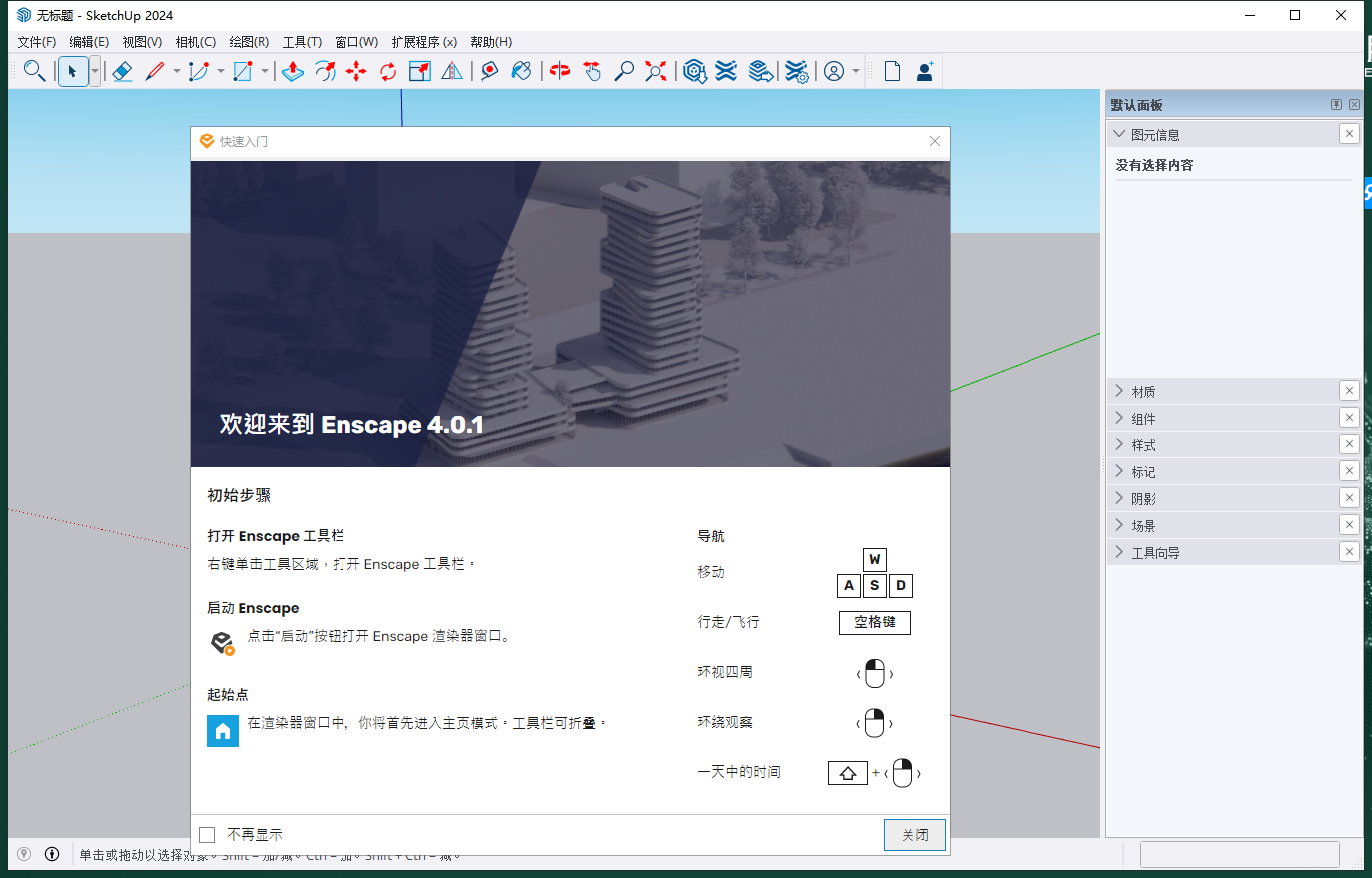Select the Rotate tool
The width and height of the screenshot is (1372, 878).
(x=388, y=71)
